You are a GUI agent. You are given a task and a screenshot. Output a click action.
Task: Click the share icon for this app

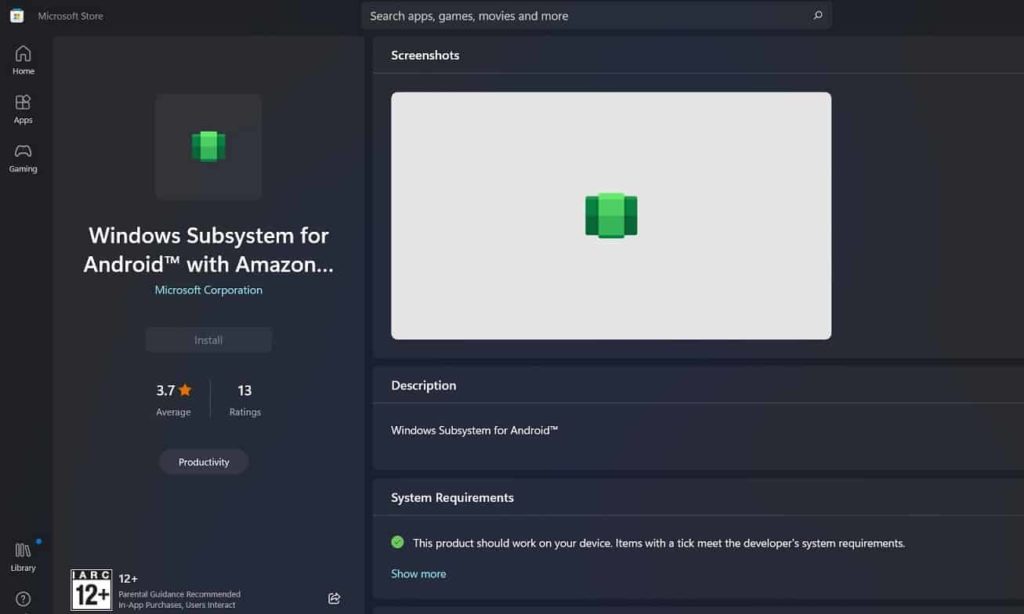click(x=334, y=598)
